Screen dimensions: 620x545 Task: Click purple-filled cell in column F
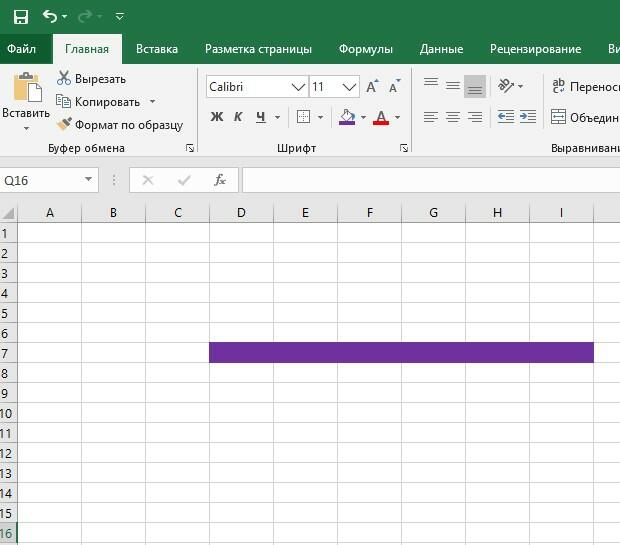tap(369, 352)
